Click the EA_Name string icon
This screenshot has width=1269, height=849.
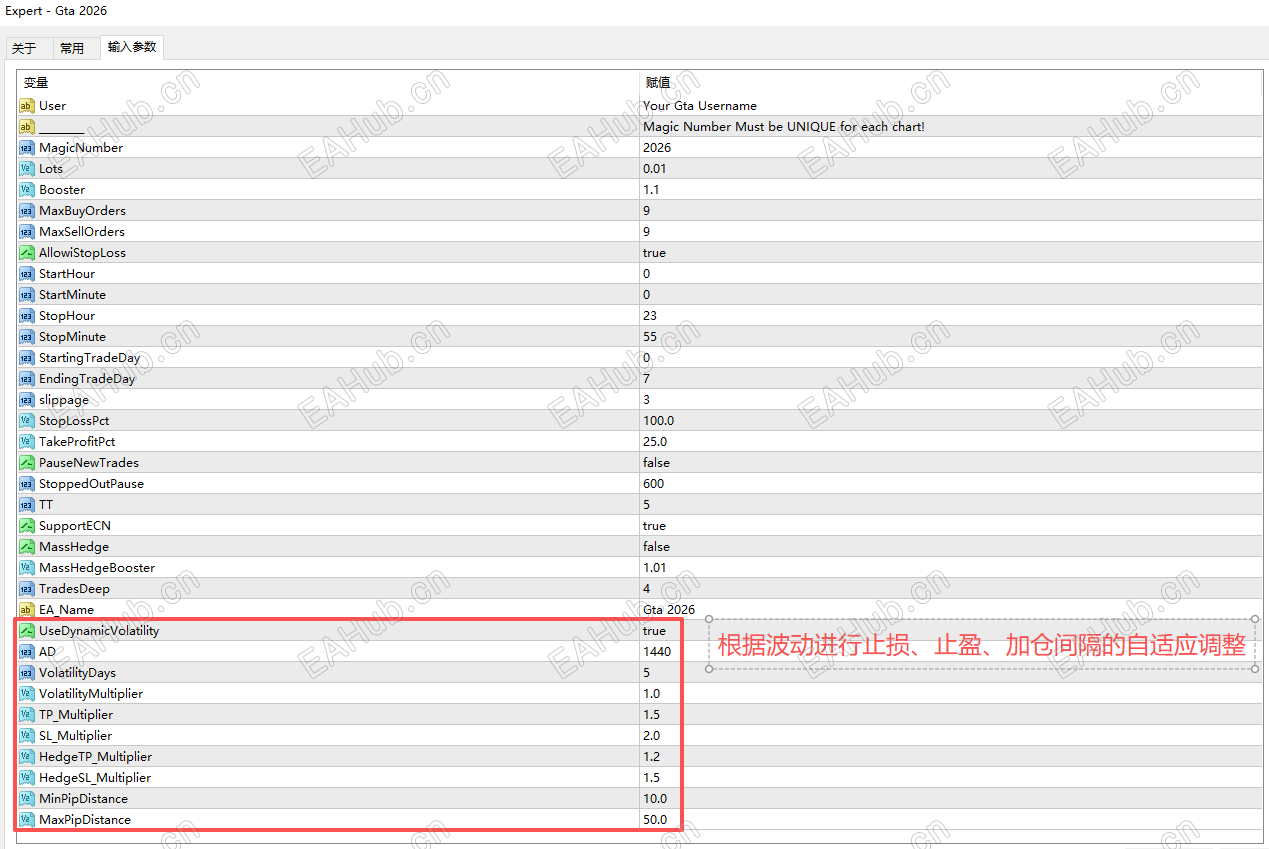coord(27,610)
